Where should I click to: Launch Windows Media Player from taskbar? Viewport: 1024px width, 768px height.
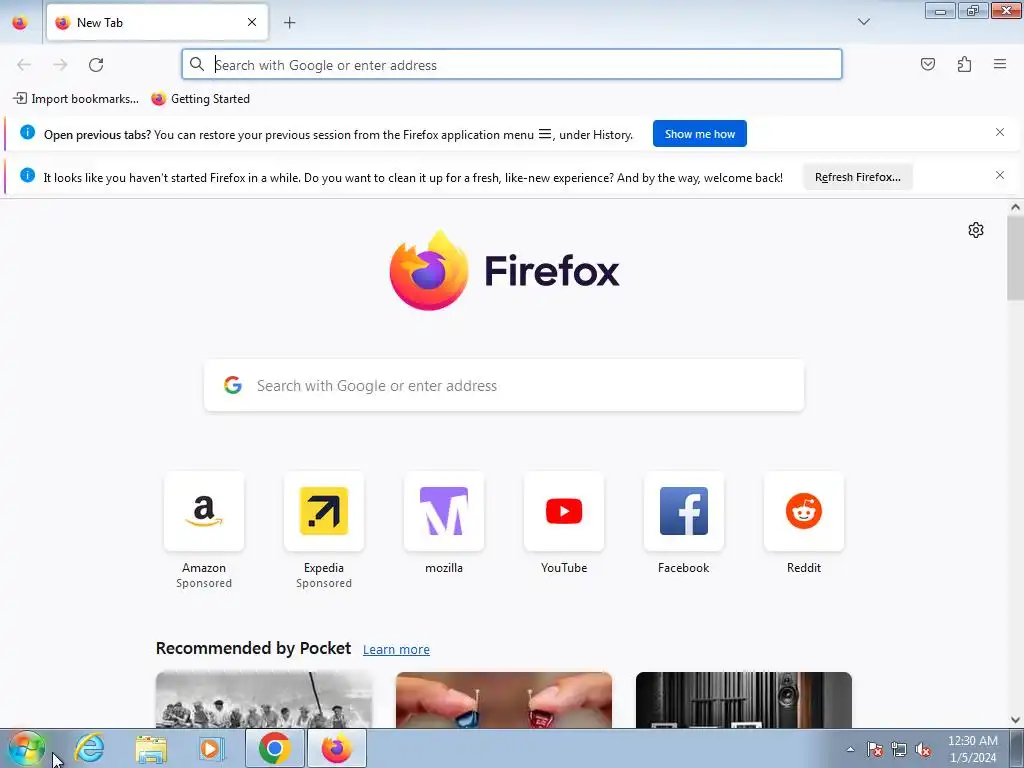click(x=212, y=748)
